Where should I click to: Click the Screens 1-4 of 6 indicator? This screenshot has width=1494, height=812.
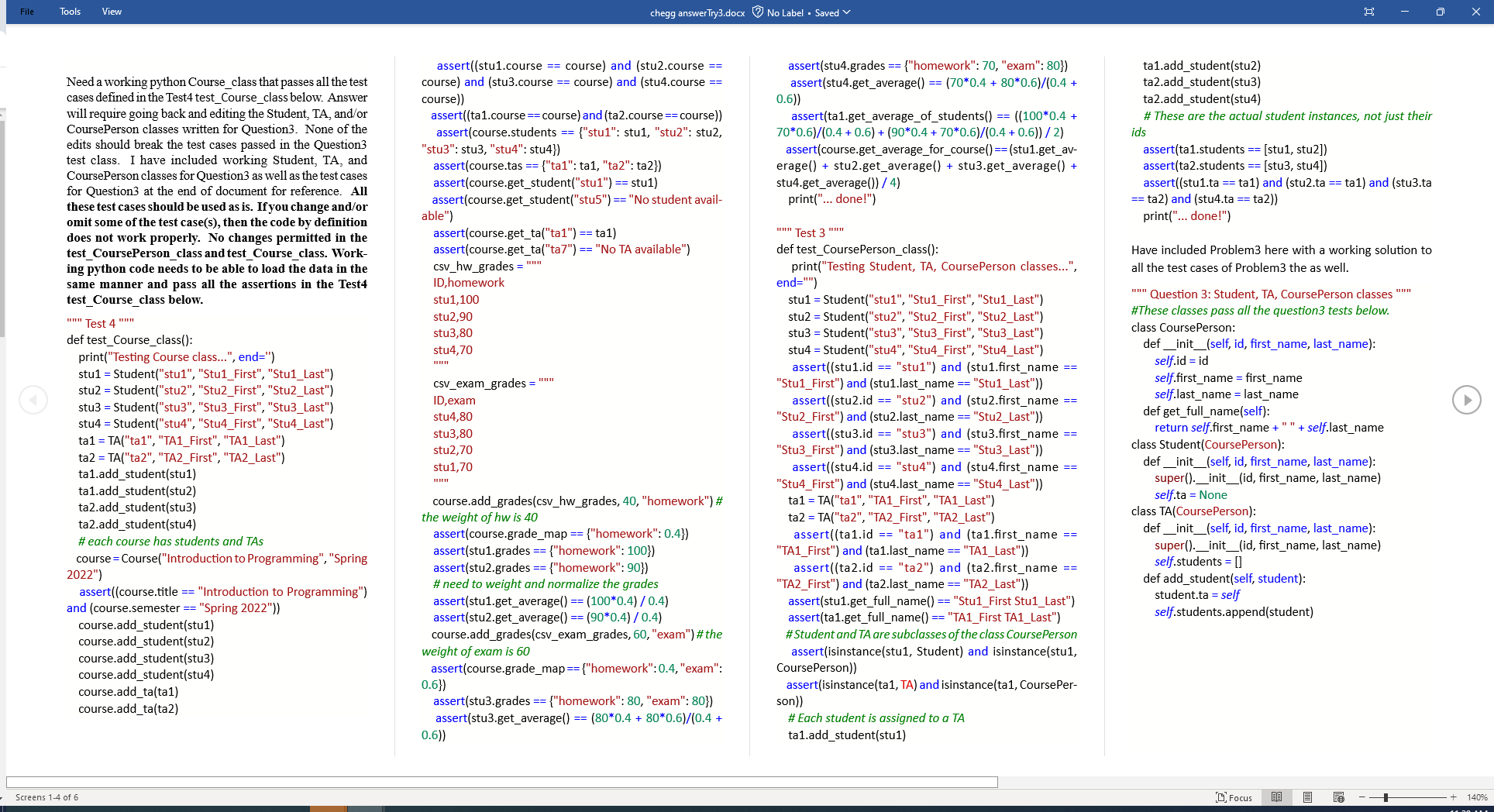[46, 797]
